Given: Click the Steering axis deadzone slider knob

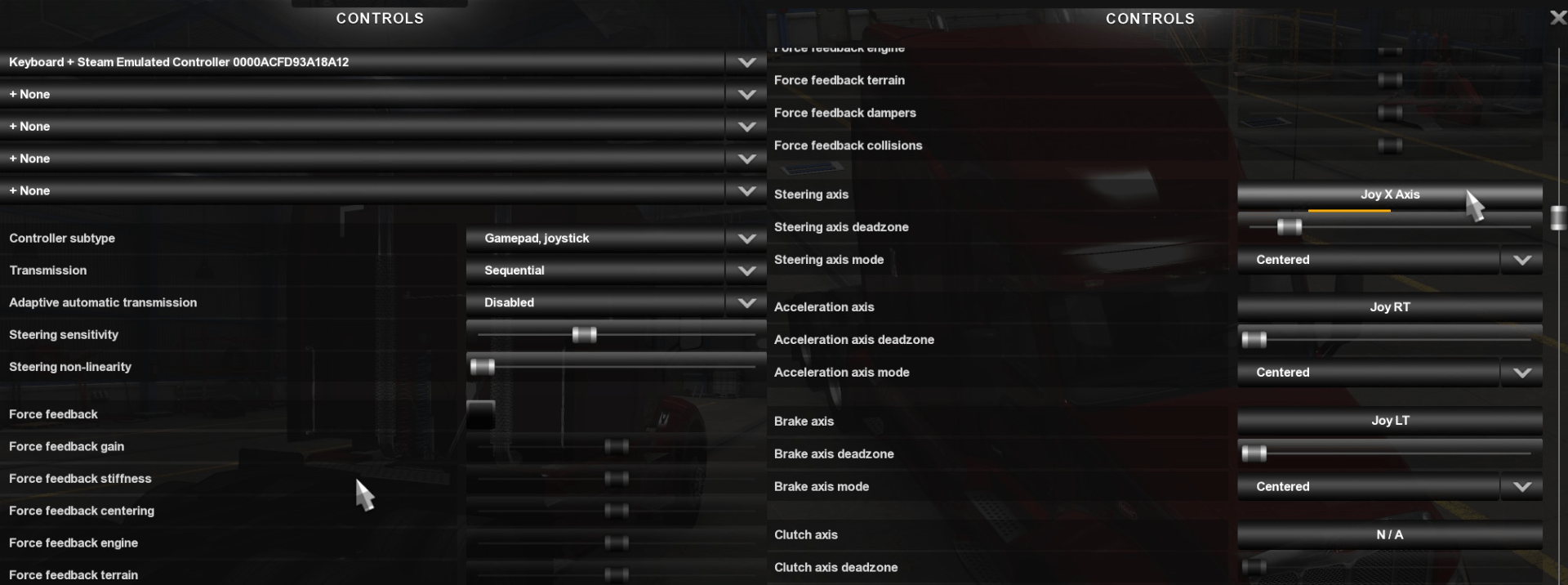Looking at the screenshot, I should click(1290, 227).
